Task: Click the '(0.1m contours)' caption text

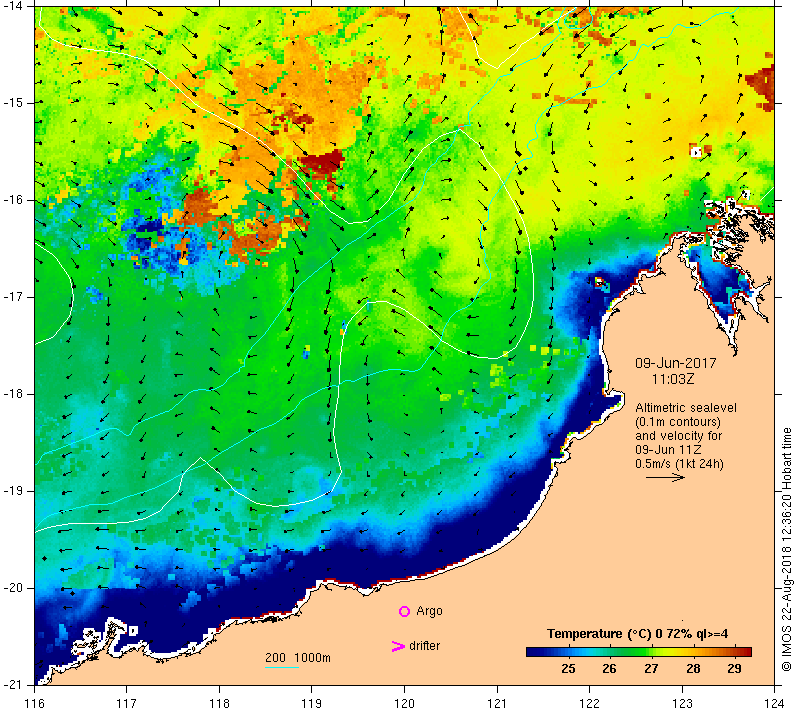Action: (678, 422)
